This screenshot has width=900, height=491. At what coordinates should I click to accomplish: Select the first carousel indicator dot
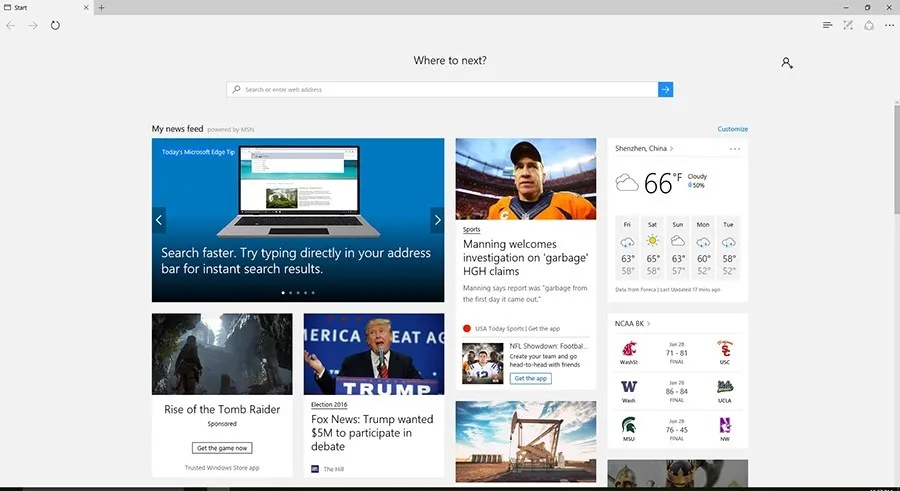(283, 293)
